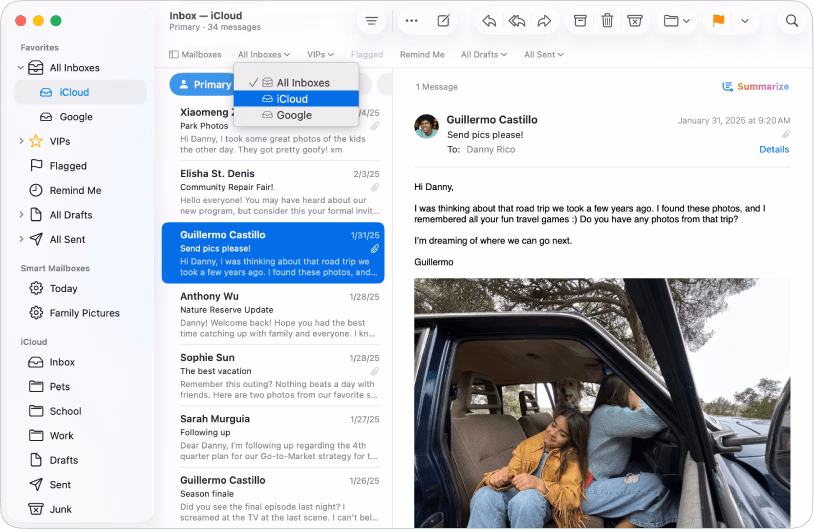This screenshot has height=532, width=814.
Task: Toggle Mailboxes sidebar in favorites bar
Action: point(195,54)
